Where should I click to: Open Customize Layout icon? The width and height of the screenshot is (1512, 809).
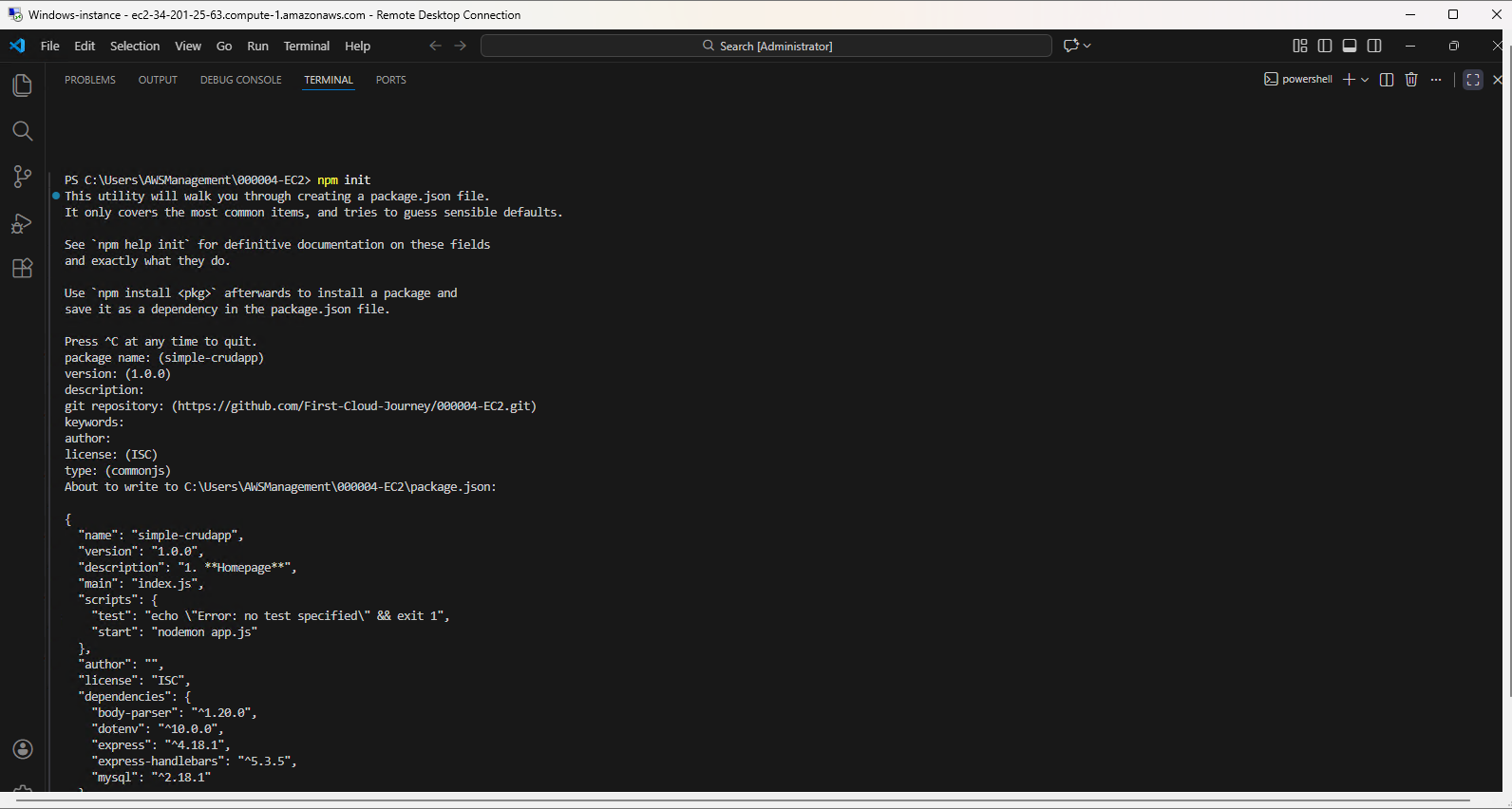point(1300,46)
